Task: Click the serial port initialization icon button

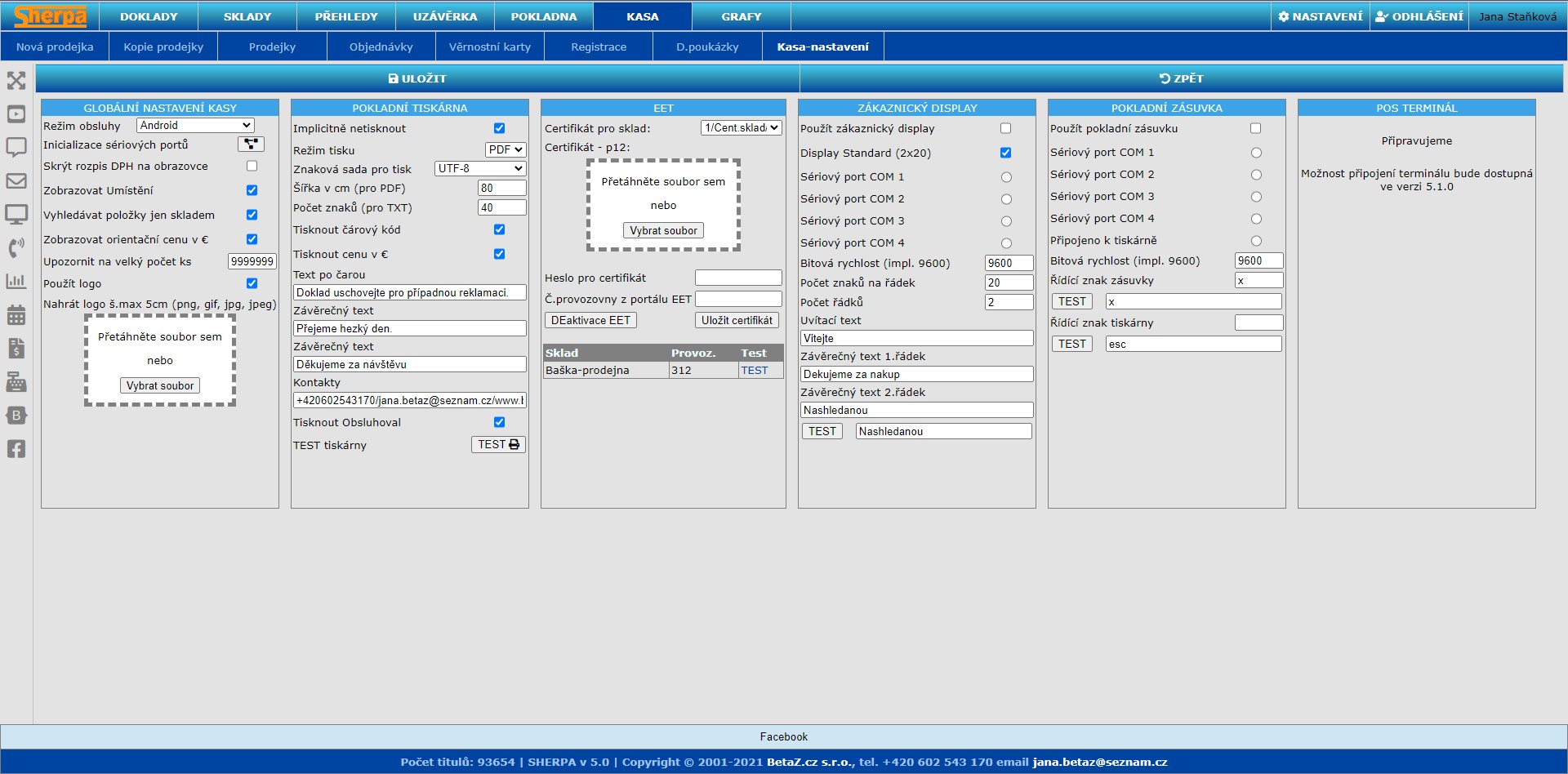Action: tap(251, 145)
